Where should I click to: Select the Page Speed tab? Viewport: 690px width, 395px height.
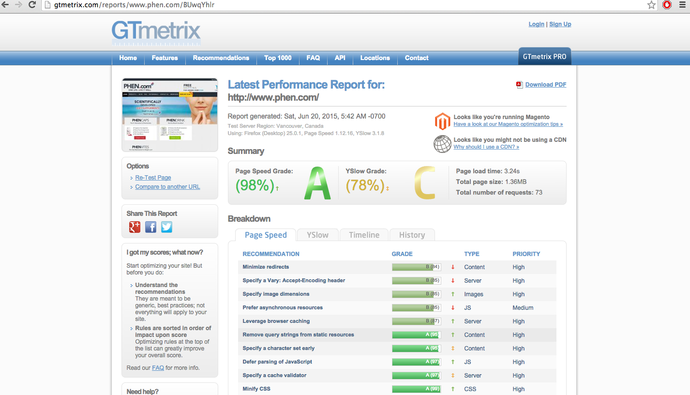pos(265,235)
